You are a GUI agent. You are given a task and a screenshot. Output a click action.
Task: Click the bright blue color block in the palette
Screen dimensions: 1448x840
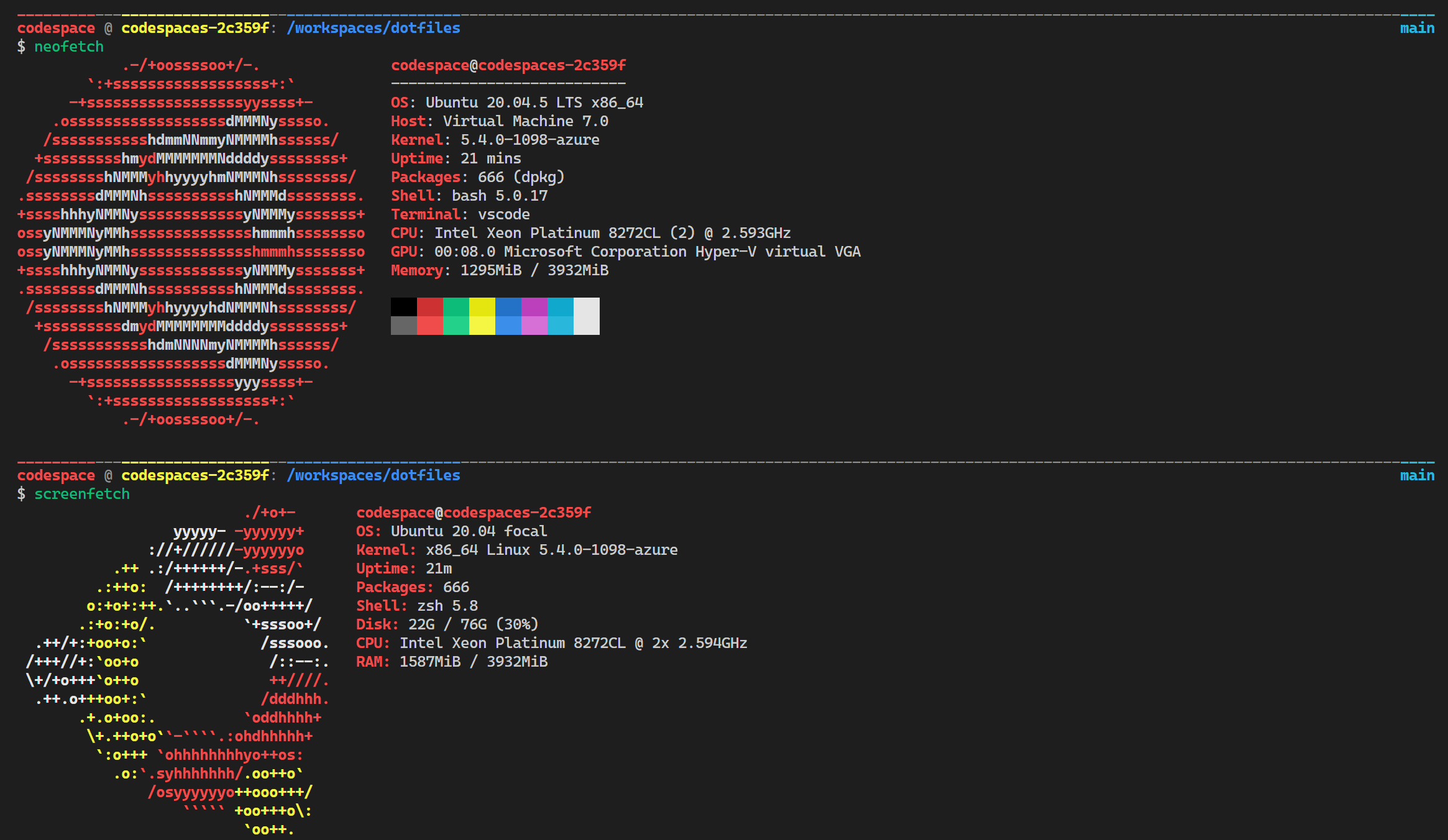click(508, 326)
